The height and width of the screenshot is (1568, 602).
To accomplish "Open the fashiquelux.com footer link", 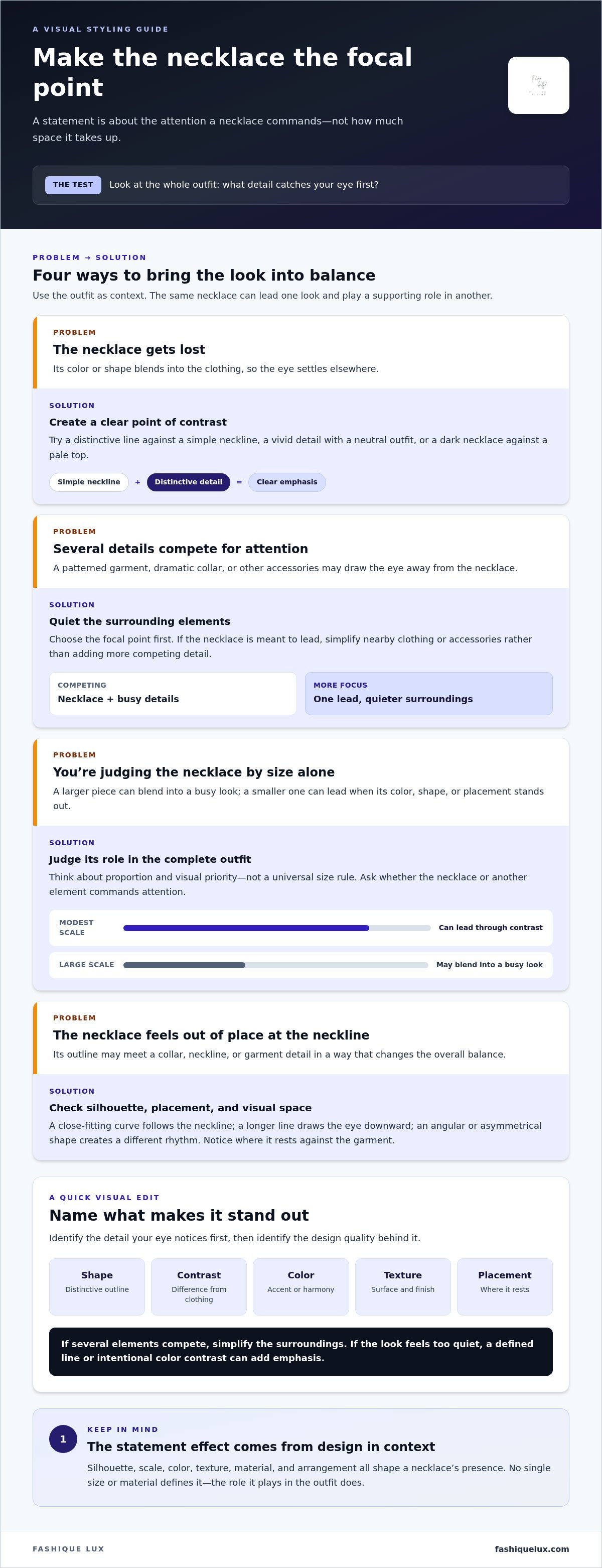I will pyautogui.click(x=532, y=1548).
